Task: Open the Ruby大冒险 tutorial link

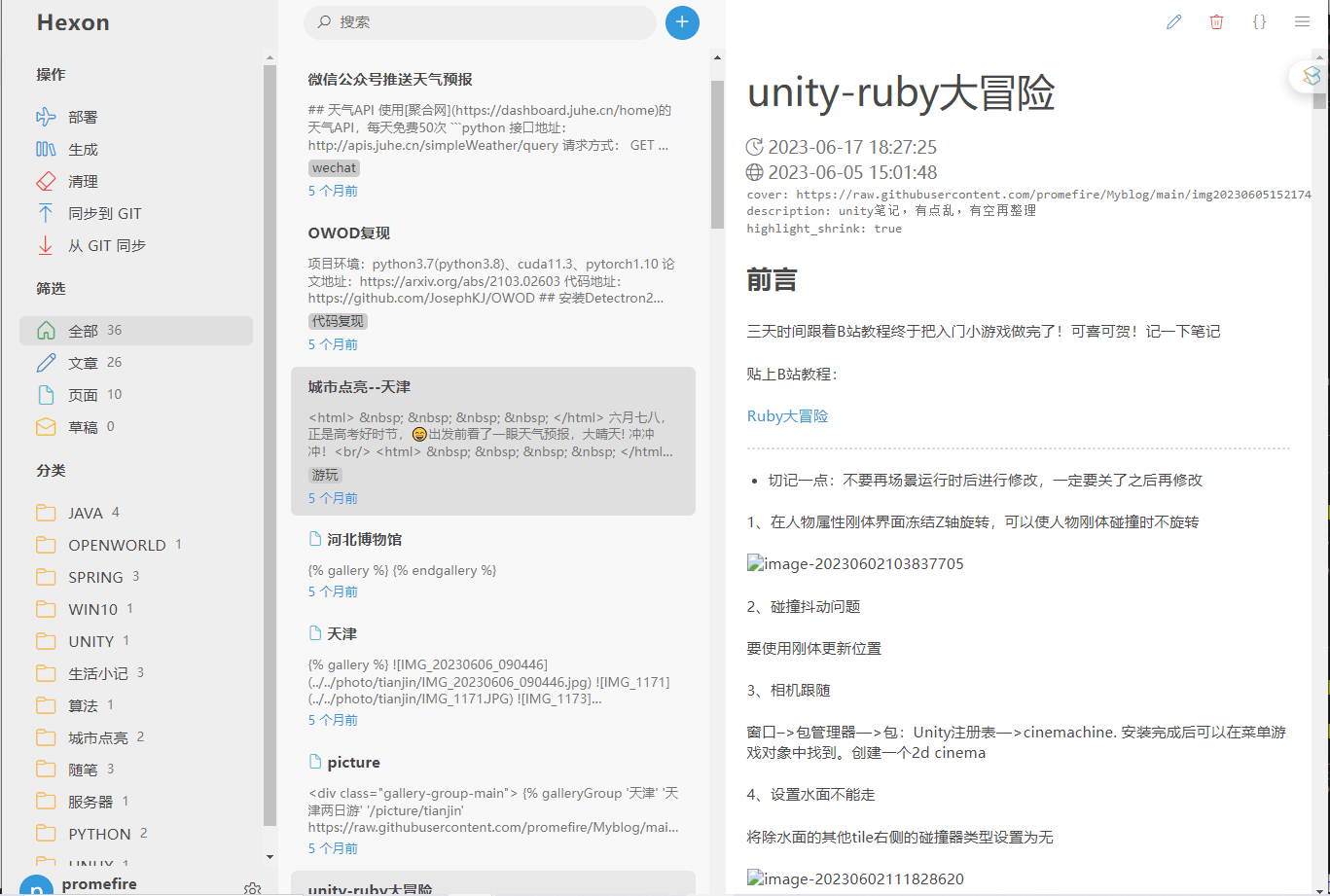Action: click(787, 415)
